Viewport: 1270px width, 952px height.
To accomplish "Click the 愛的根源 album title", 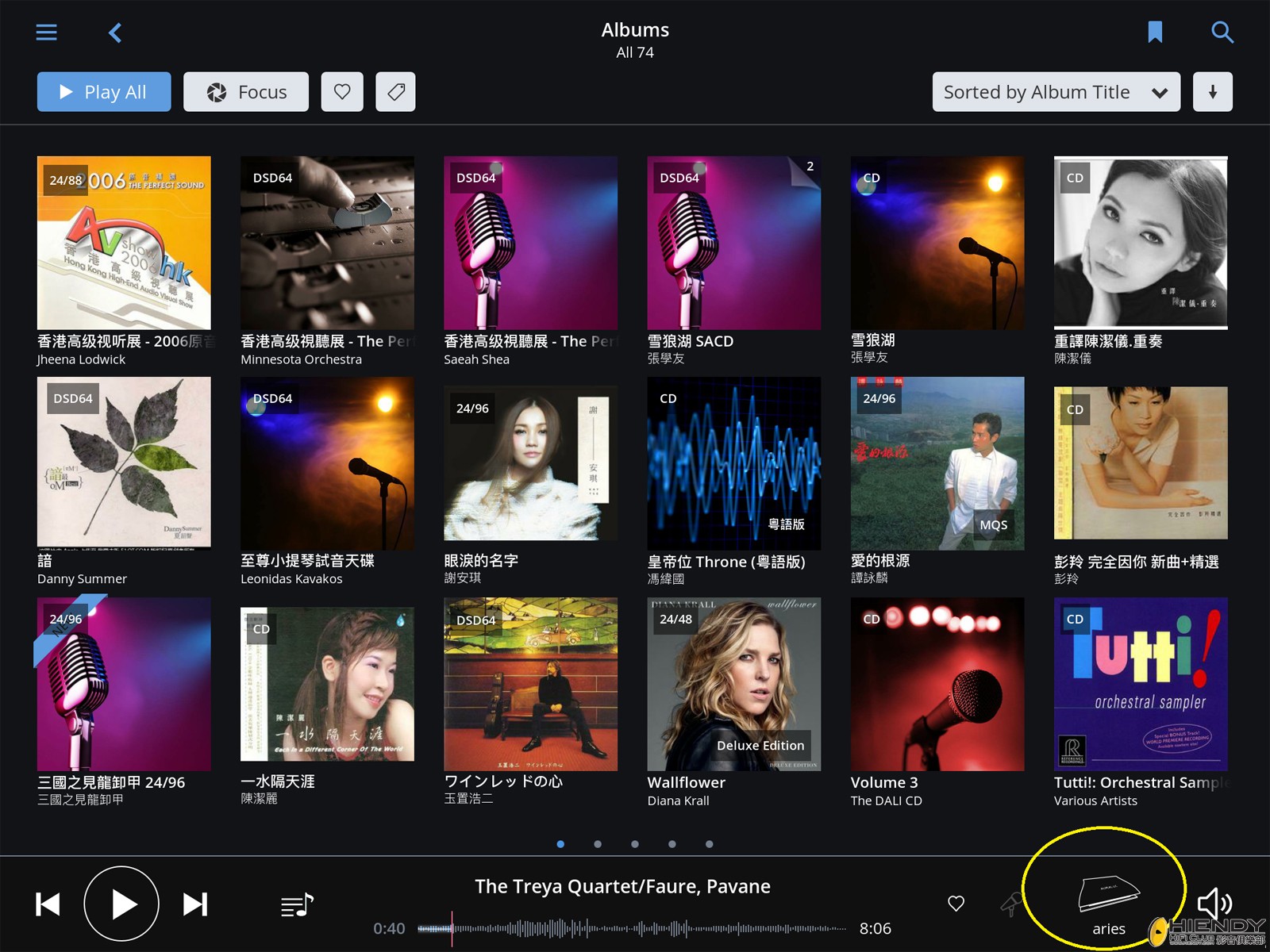I will coord(880,561).
